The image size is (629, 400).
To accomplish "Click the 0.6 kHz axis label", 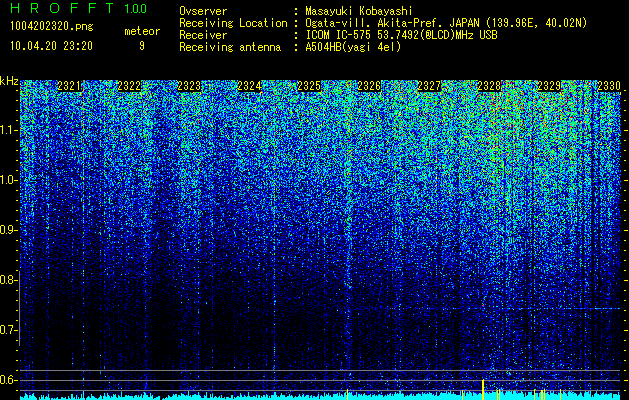I will click(7, 380).
